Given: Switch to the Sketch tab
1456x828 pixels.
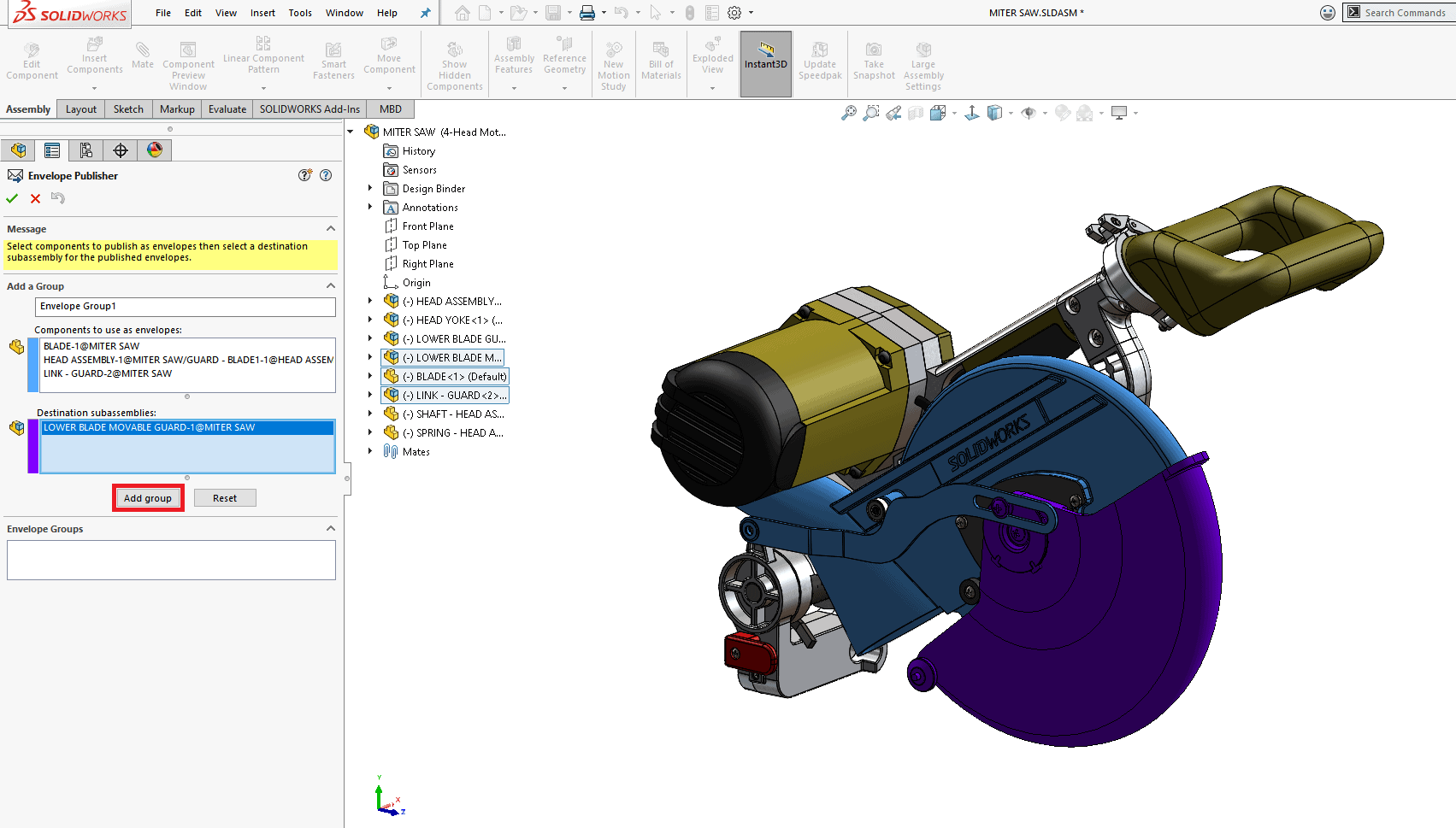Looking at the screenshot, I should (x=128, y=109).
